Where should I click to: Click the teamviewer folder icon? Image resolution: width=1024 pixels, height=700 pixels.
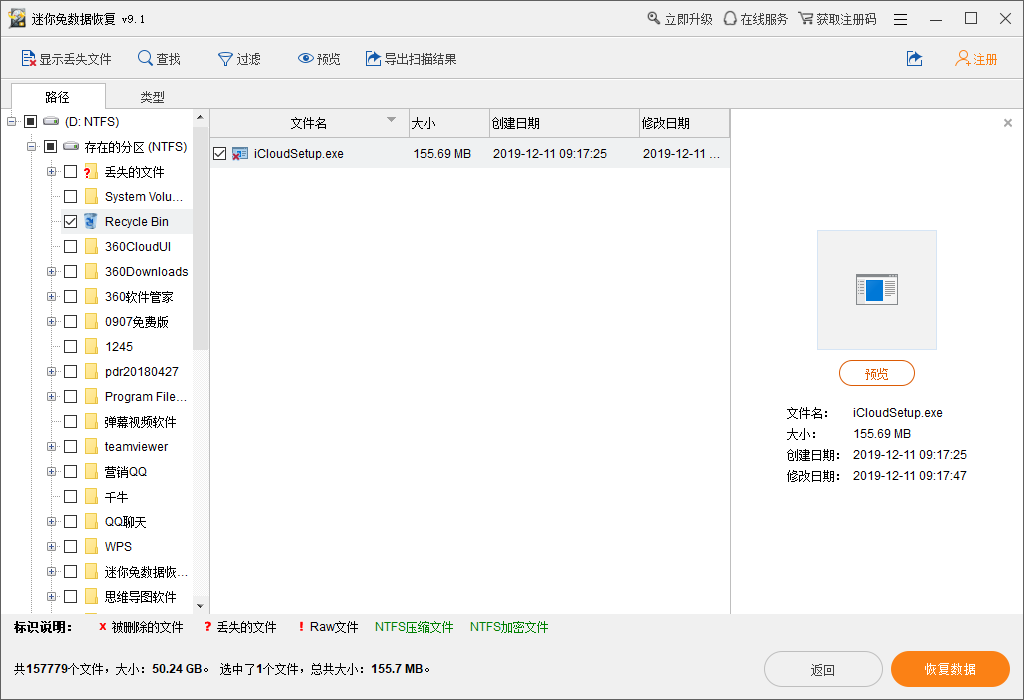(x=91, y=447)
